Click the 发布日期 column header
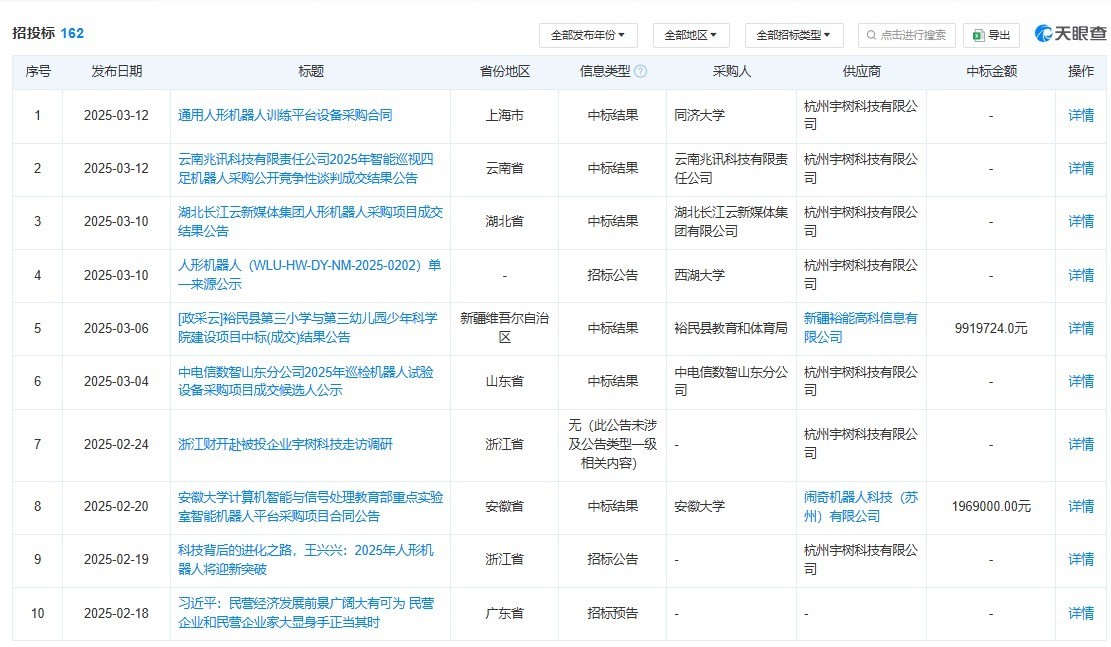 (x=116, y=72)
